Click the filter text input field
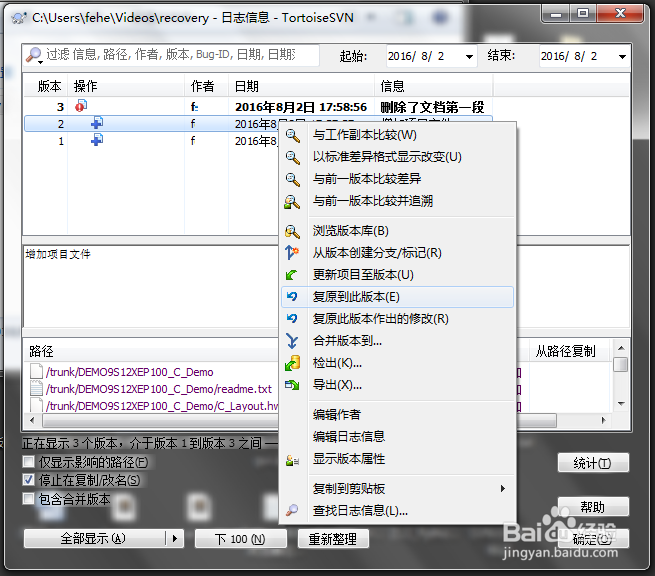655x576 pixels. click(181, 55)
